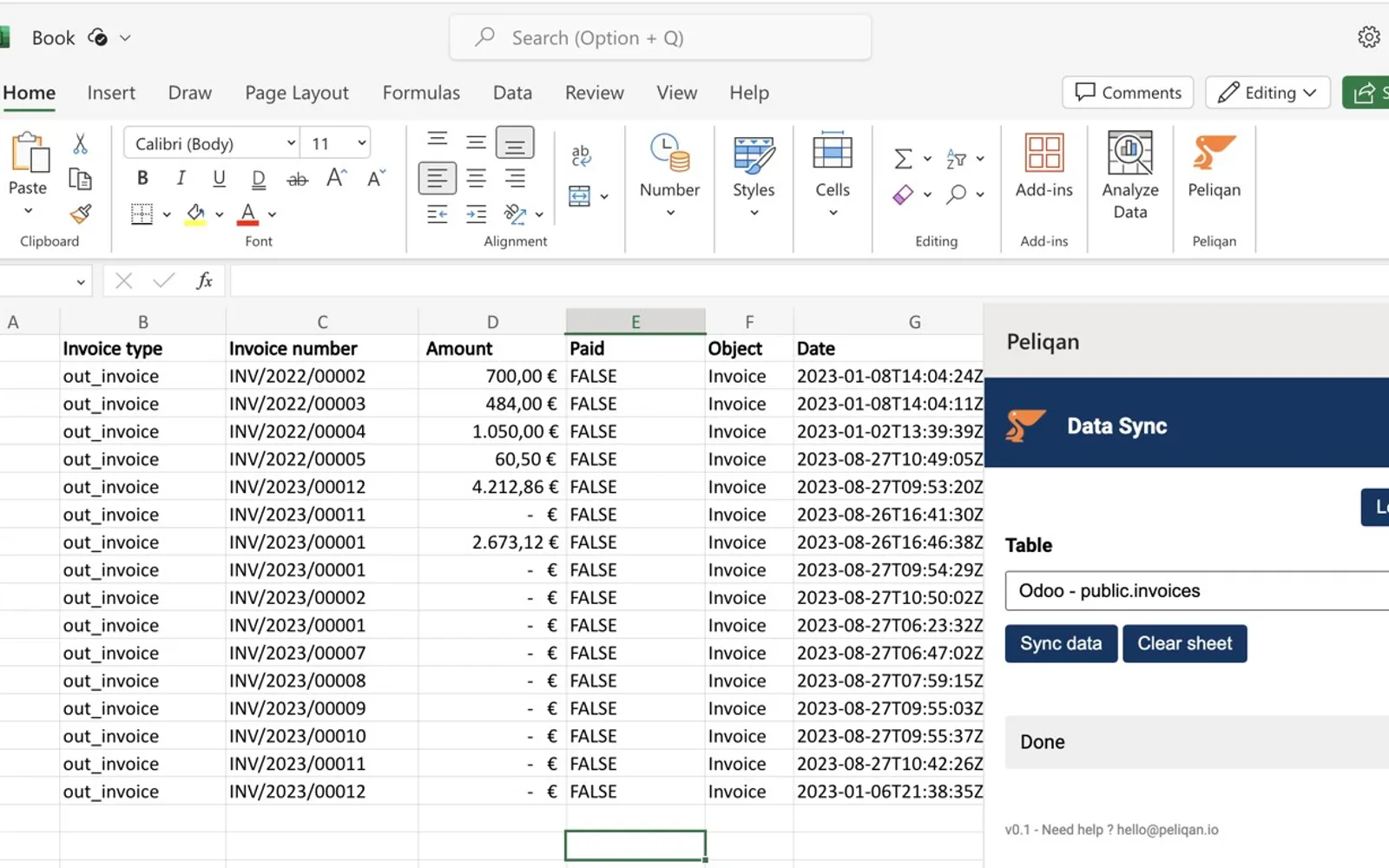Click the Search box
Image resolution: width=1389 pixels, height=868 pixels.
pos(660,37)
